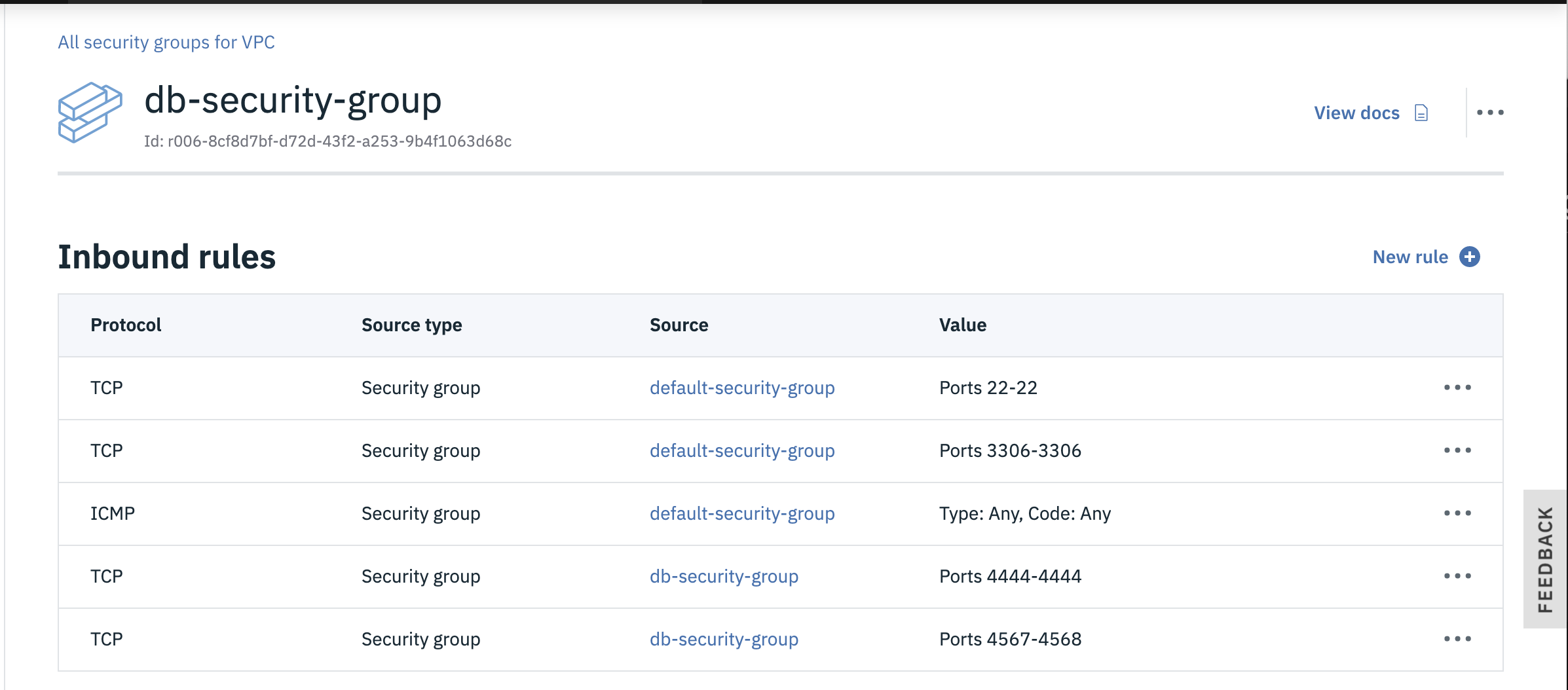Open default-security-group link in Ports 22-22 row
Screen dimensions: 1568x690
(741, 388)
